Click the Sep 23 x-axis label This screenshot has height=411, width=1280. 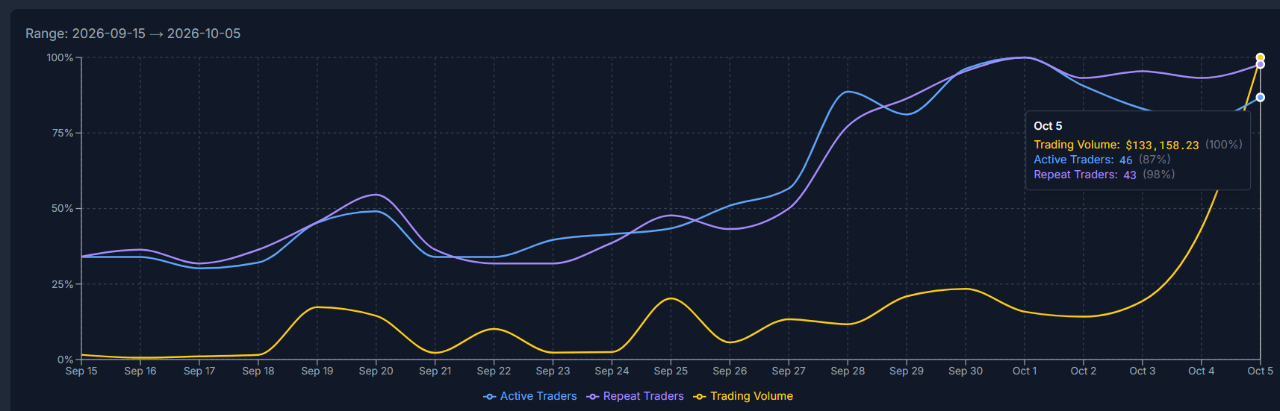click(553, 370)
